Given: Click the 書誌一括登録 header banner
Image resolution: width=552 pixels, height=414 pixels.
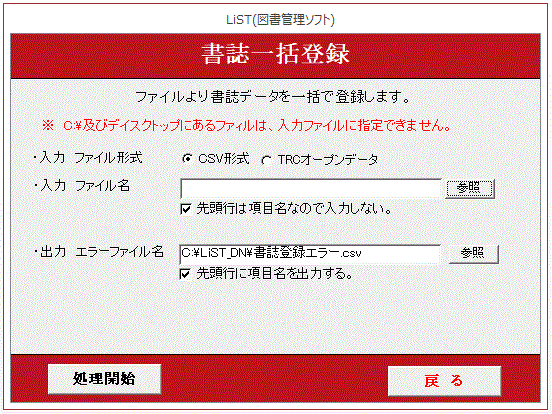Looking at the screenshot, I should click(x=275, y=56).
